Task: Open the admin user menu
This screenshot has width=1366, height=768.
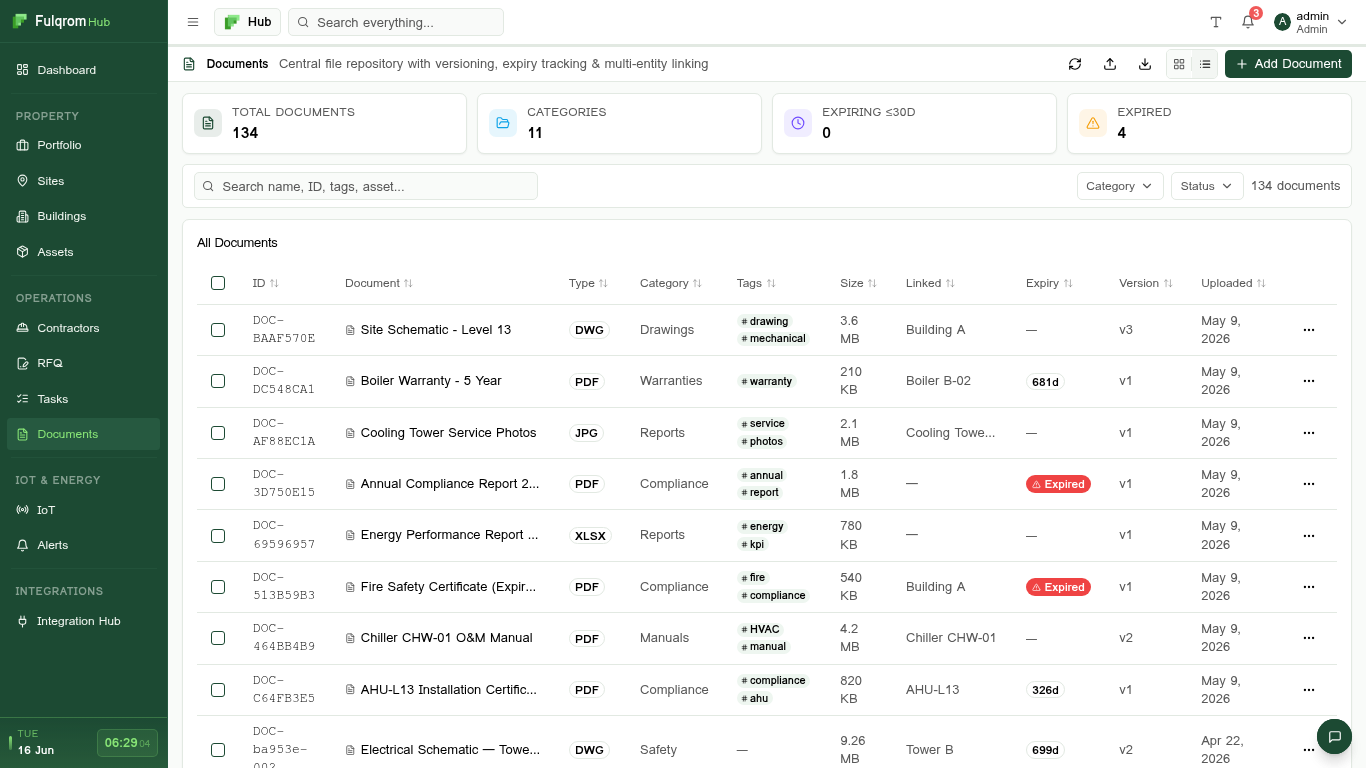Action: click(x=1309, y=22)
